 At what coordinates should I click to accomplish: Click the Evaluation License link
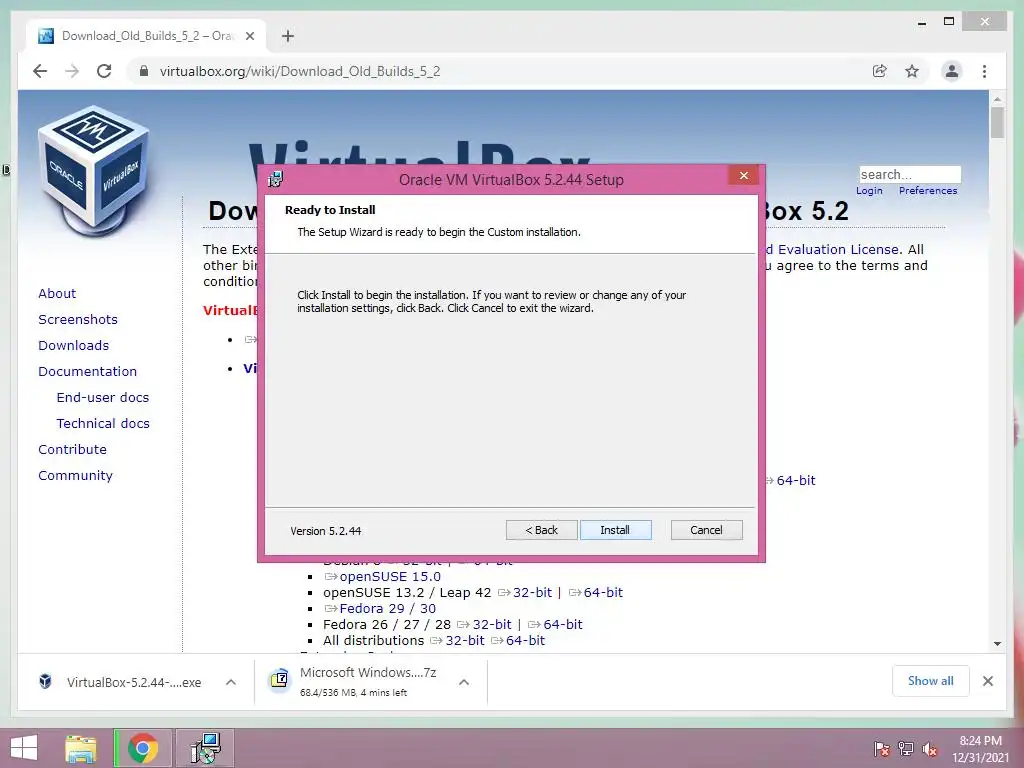[x=839, y=249]
